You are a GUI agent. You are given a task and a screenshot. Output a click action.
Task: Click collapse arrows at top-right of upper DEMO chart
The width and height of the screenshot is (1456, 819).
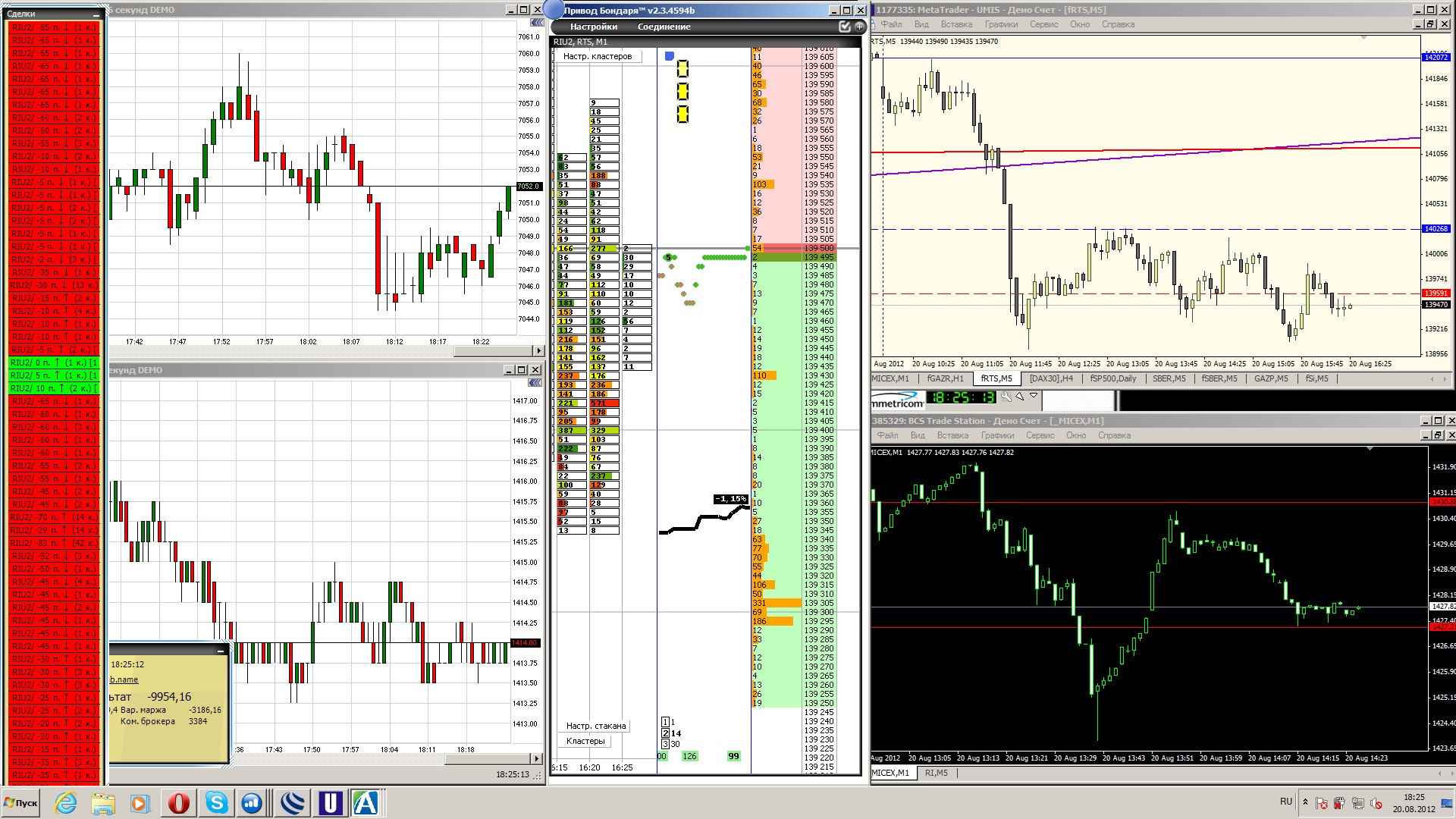537,24
